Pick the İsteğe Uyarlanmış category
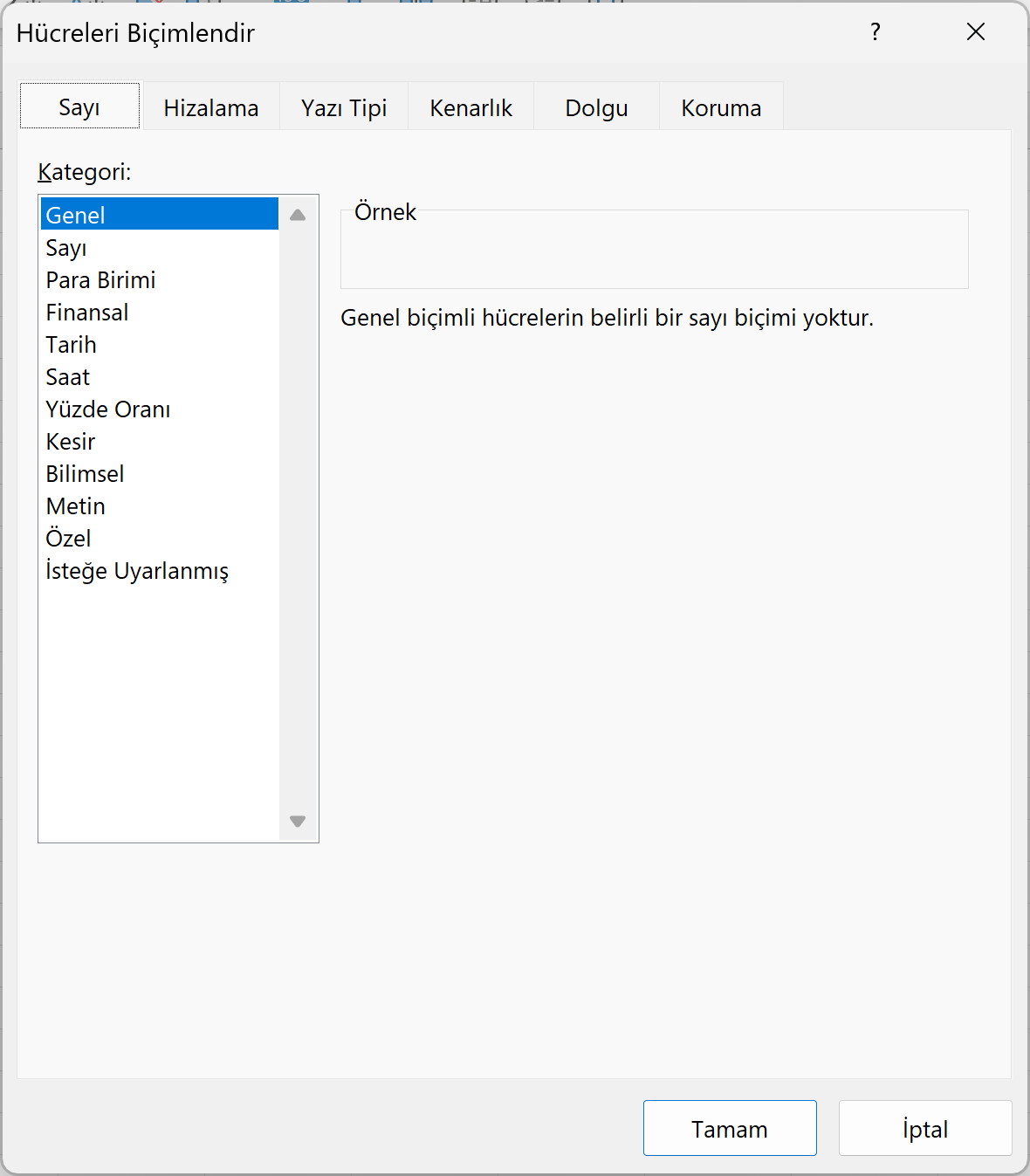The image size is (1030, 1176). 136,571
